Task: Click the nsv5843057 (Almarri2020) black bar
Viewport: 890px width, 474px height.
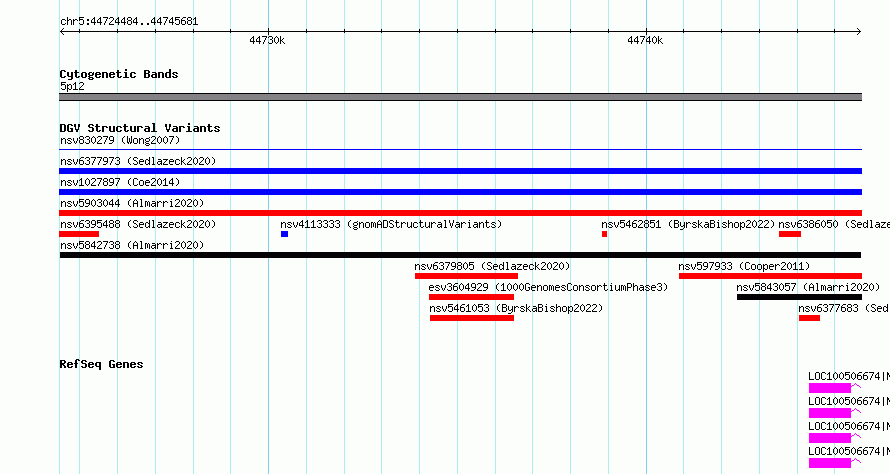Action: click(799, 297)
